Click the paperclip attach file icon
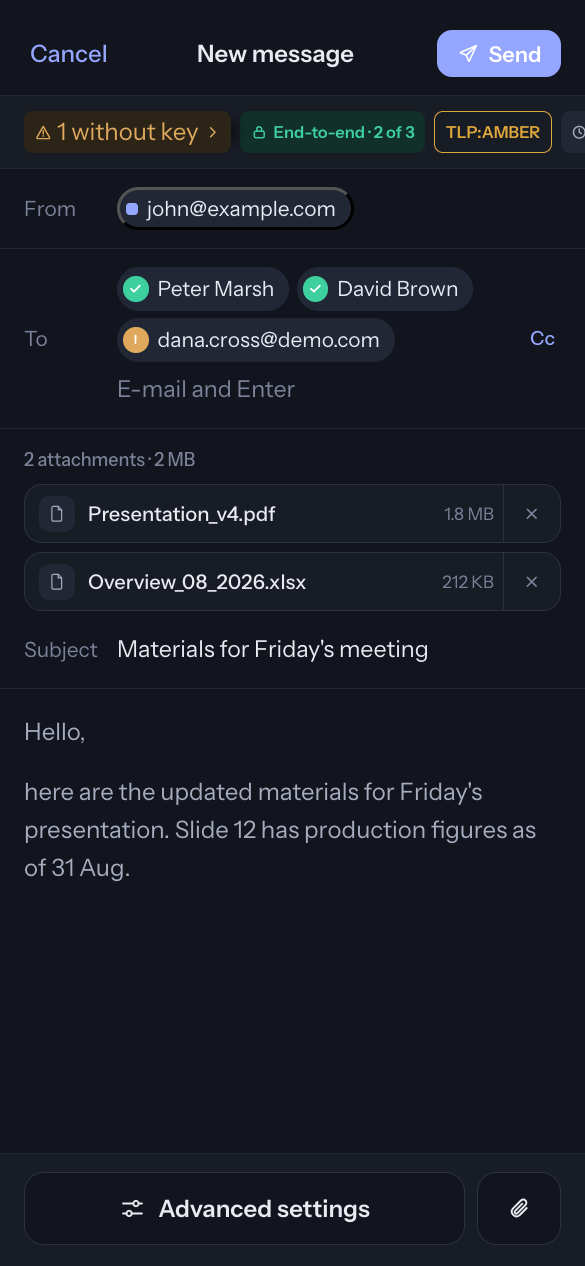585x1266 pixels. 519,1208
